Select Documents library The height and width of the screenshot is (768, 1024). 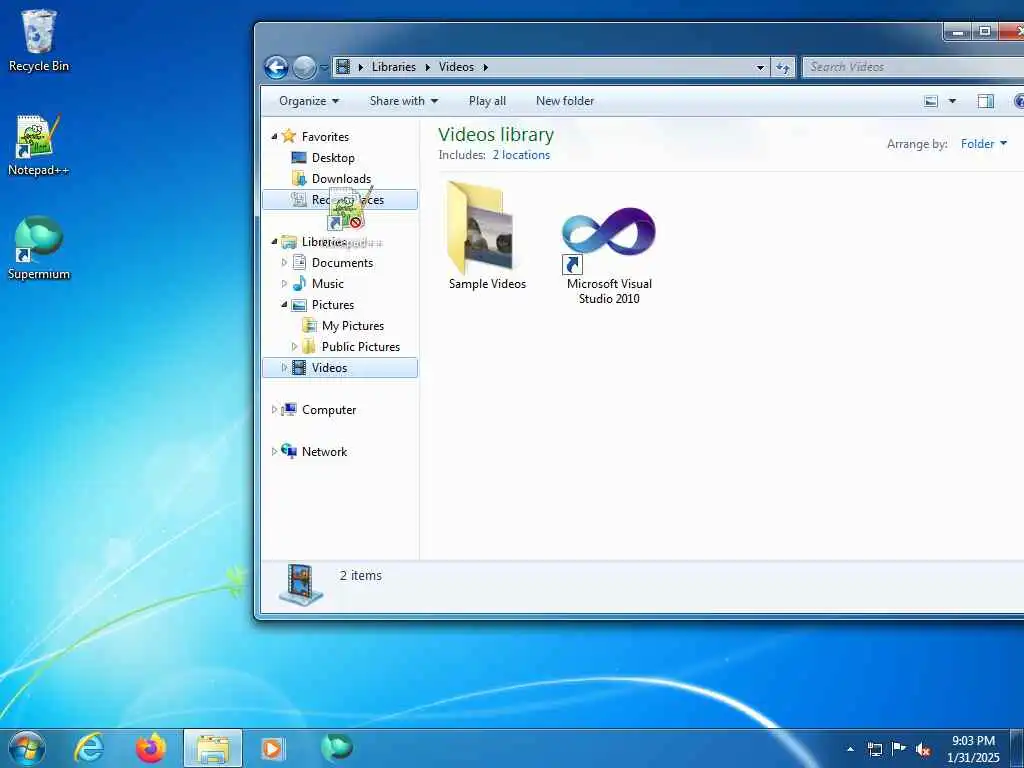pyautogui.click(x=342, y=263)
